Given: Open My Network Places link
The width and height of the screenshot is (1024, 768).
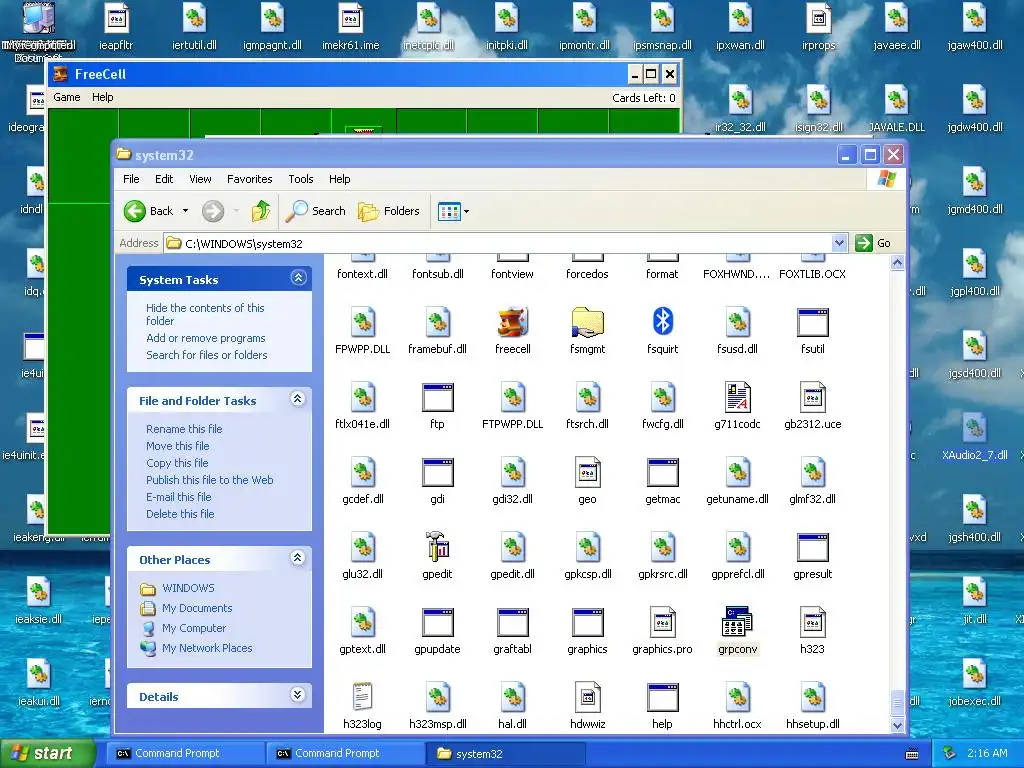Looking at the screenshot, I should tap(207, 648).
